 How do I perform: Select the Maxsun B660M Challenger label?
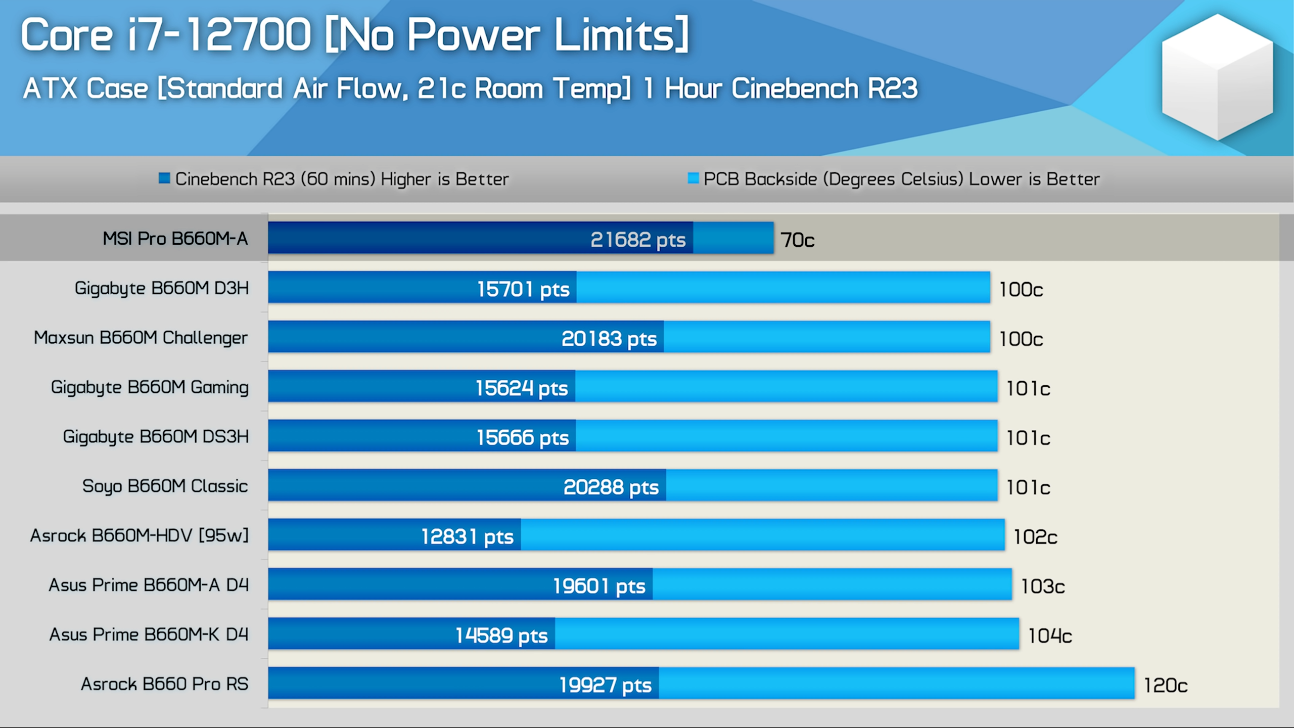coord(141,338)
